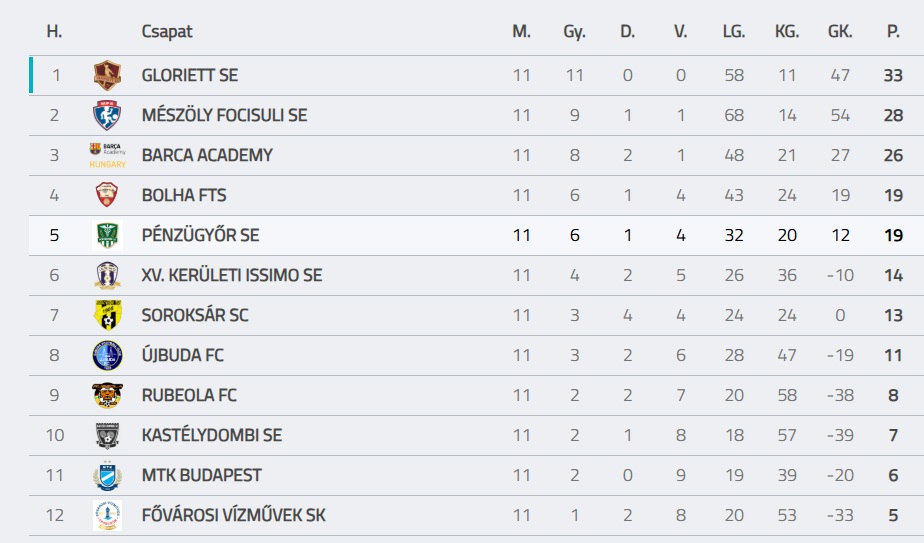The image size is (924, 543).
Task: Click the P. points column header
Action: point(893,31)
